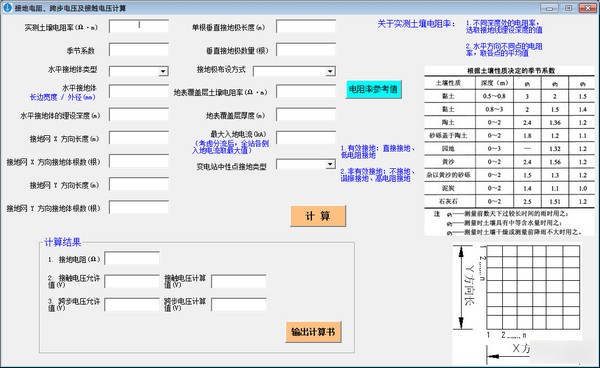This screenshot has width=600, height=368.
Task: Click the 接地网 Y 方向长度 field
Action: click(x=139, y=184)
